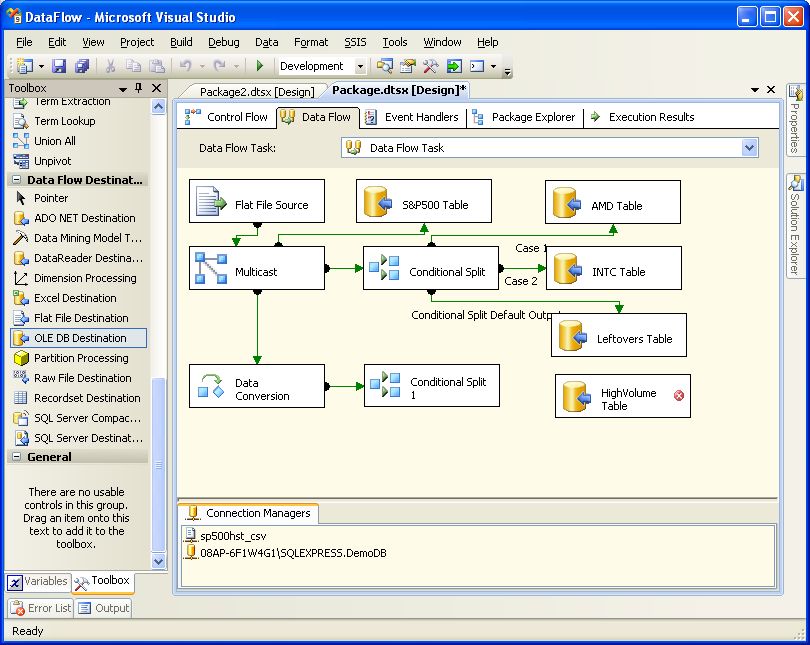Click the Undo toolbar icon
Viewport: 810px width, 645px height.
pyautogui.click(x=185, y=66)
